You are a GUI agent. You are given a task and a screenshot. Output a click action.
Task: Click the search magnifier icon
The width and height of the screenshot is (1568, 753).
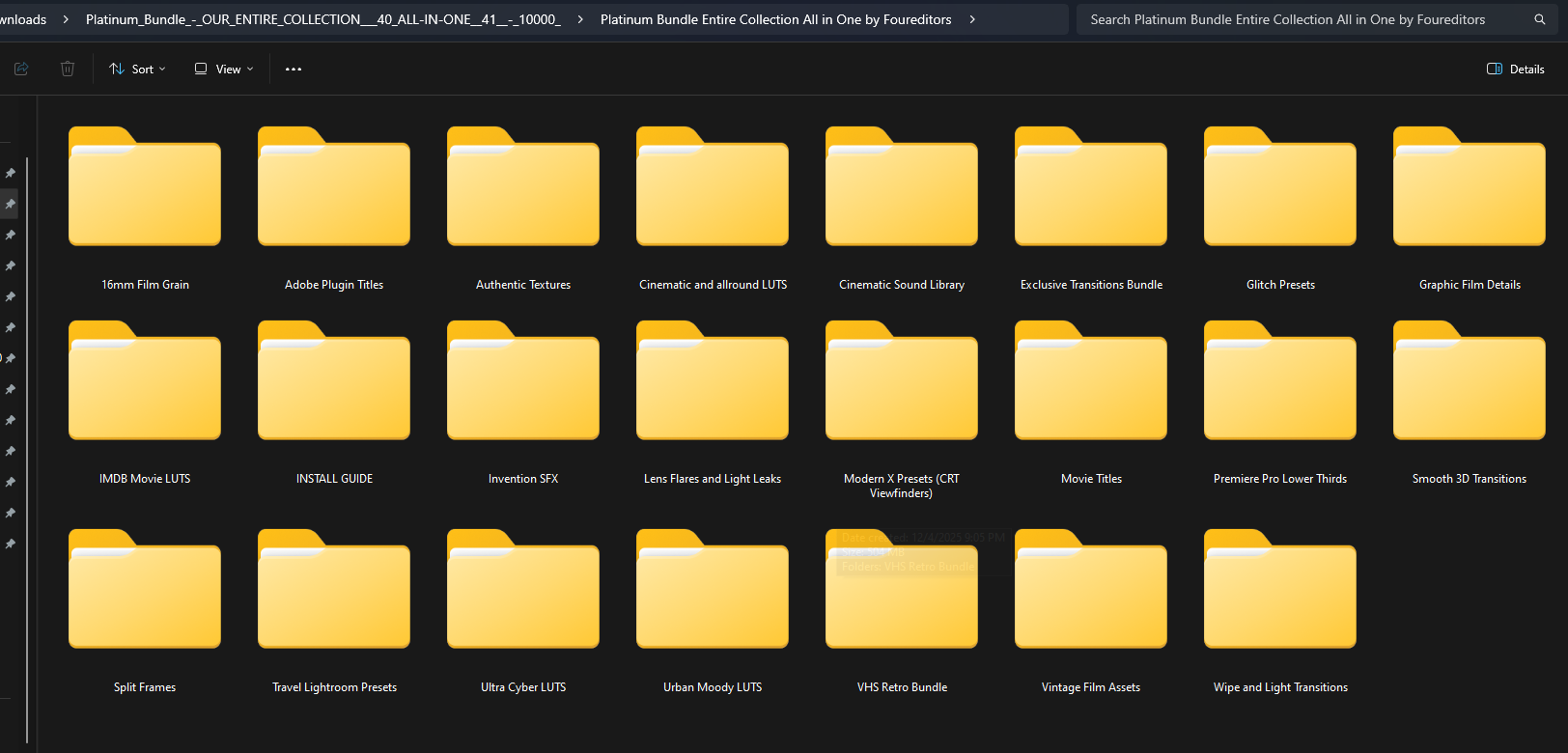(x=1540, y=19)
